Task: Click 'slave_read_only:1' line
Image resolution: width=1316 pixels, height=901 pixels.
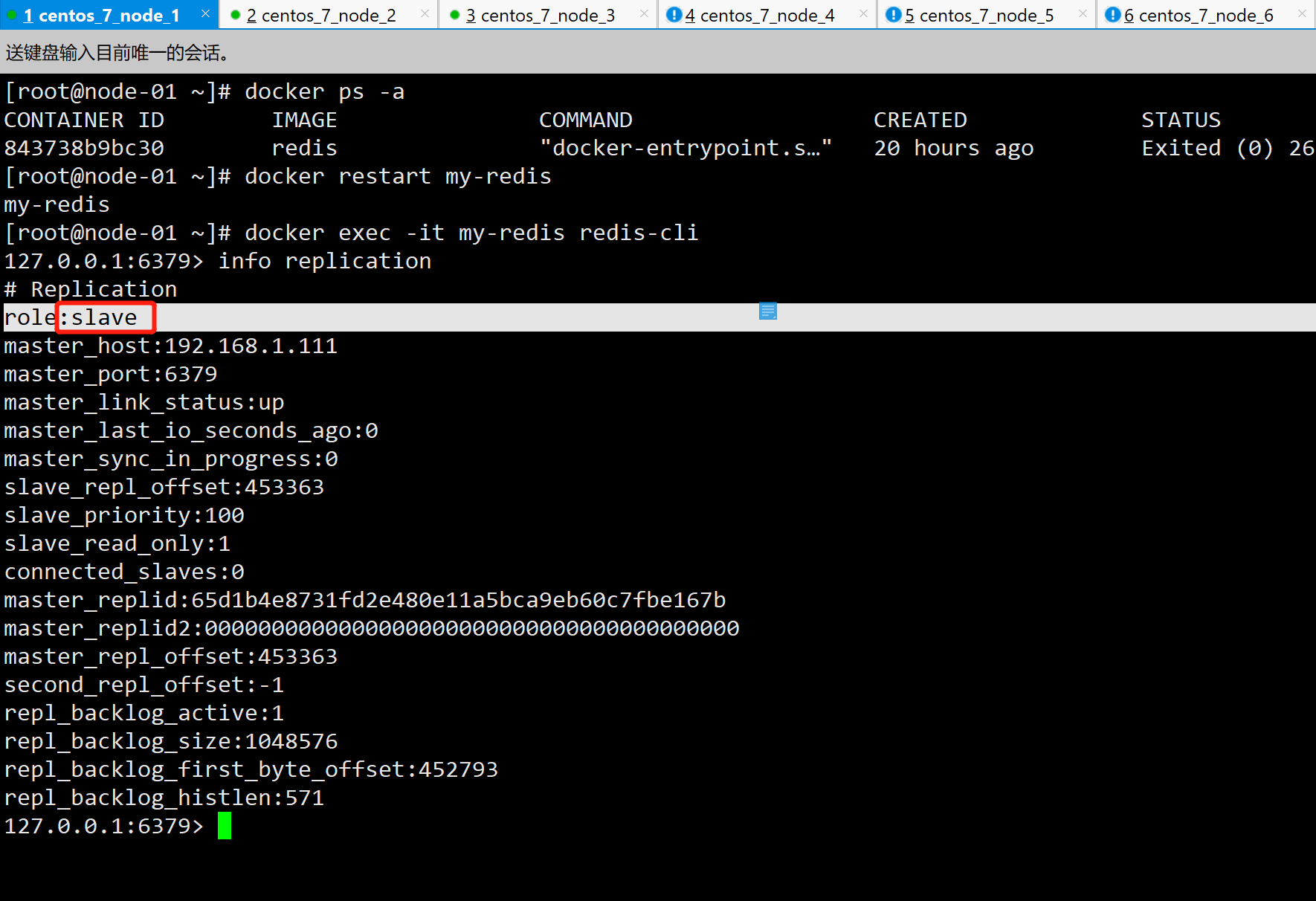Action: pos(117,543)
